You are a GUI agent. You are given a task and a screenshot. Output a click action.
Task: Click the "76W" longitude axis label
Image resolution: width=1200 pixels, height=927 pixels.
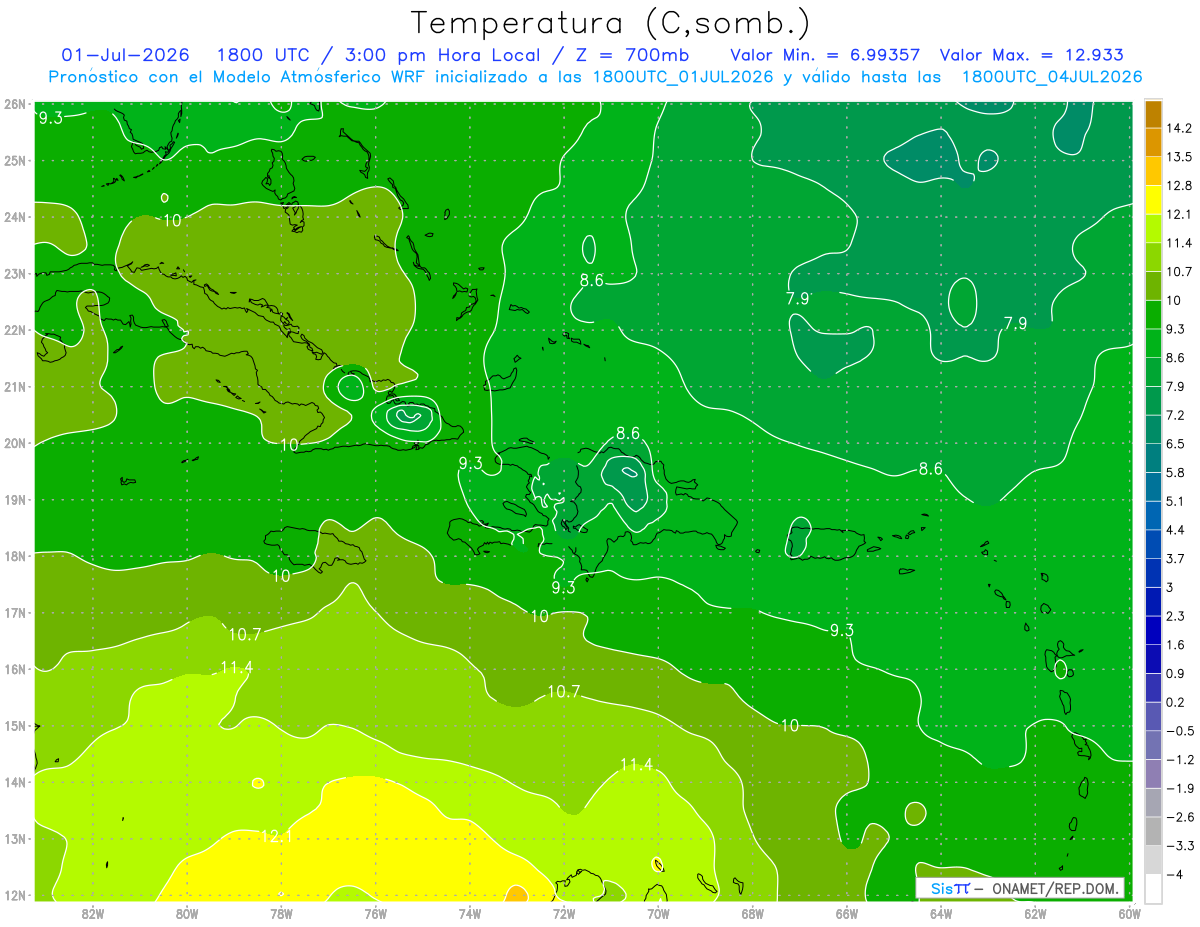tap(375, 913)
